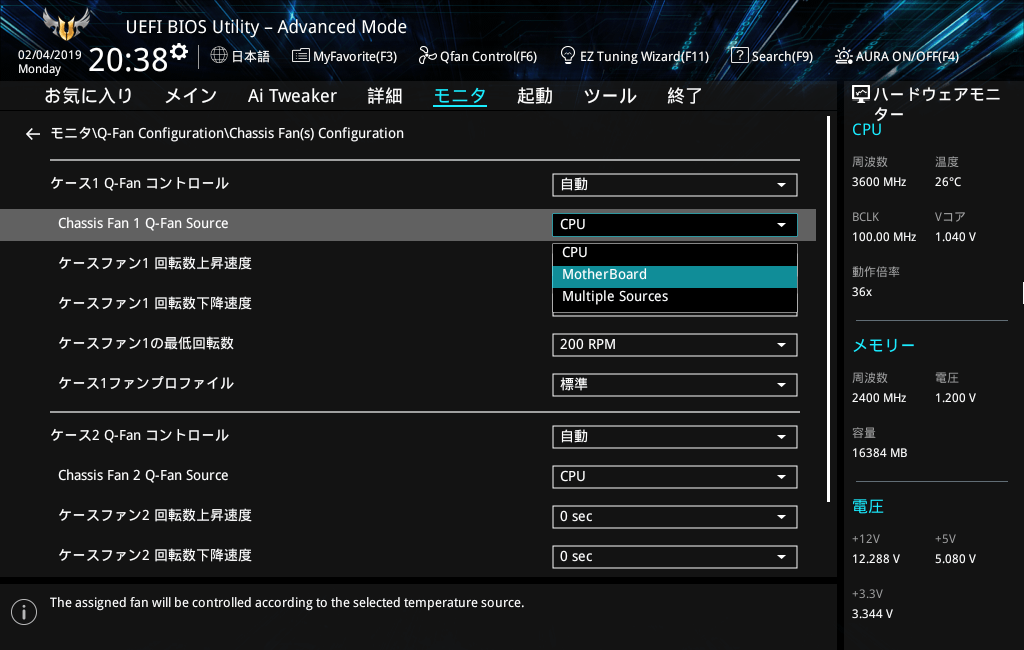Click the hardware monitor display icon
This screenshot has width=1024, height=650.
point(861,95)
